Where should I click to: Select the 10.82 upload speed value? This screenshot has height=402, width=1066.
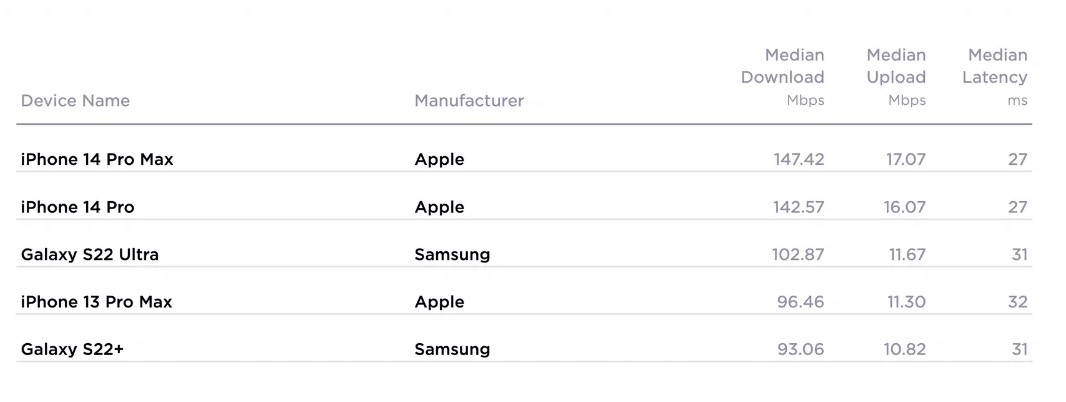906,350
